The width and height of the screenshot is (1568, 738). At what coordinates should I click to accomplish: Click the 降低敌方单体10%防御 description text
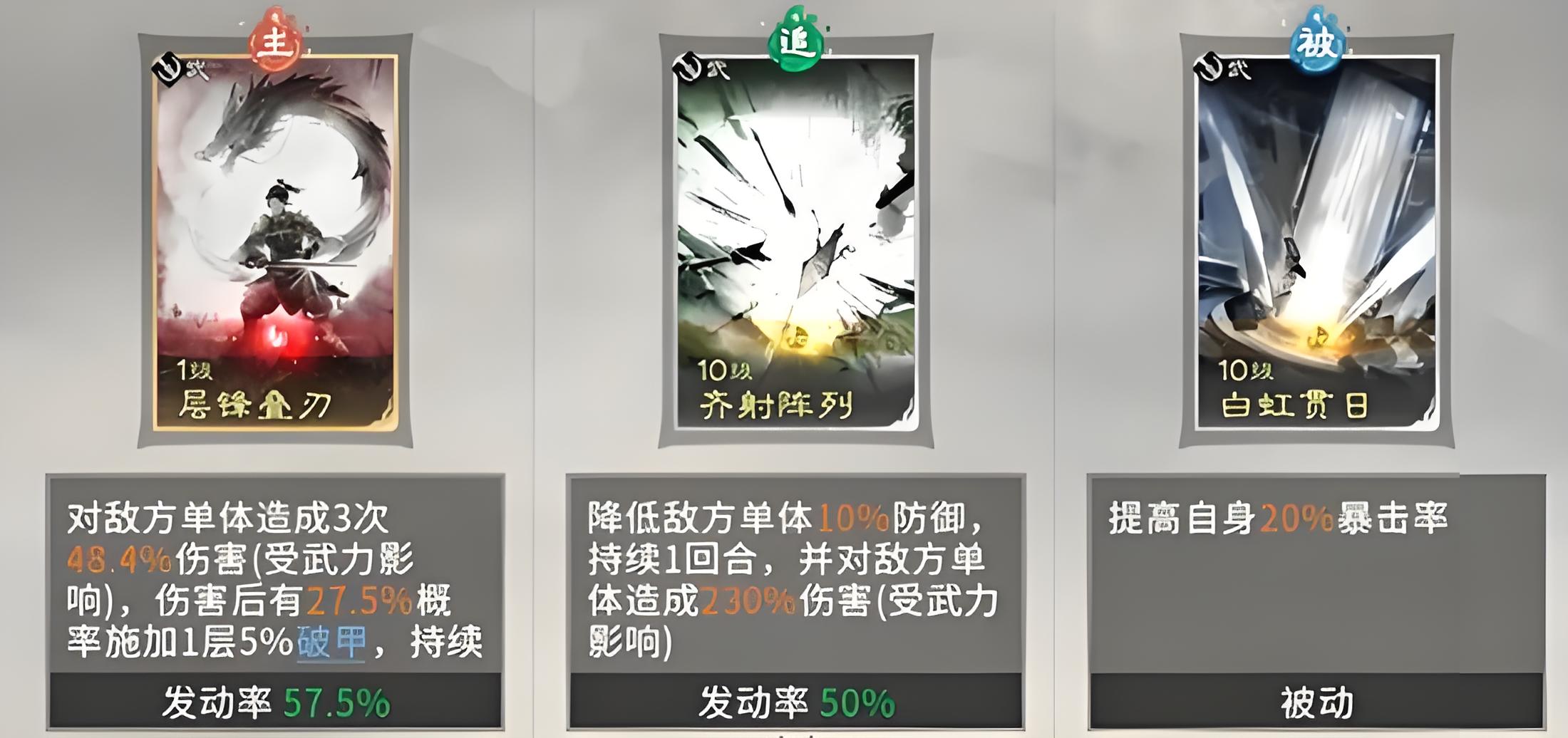[x=785, y=518]
